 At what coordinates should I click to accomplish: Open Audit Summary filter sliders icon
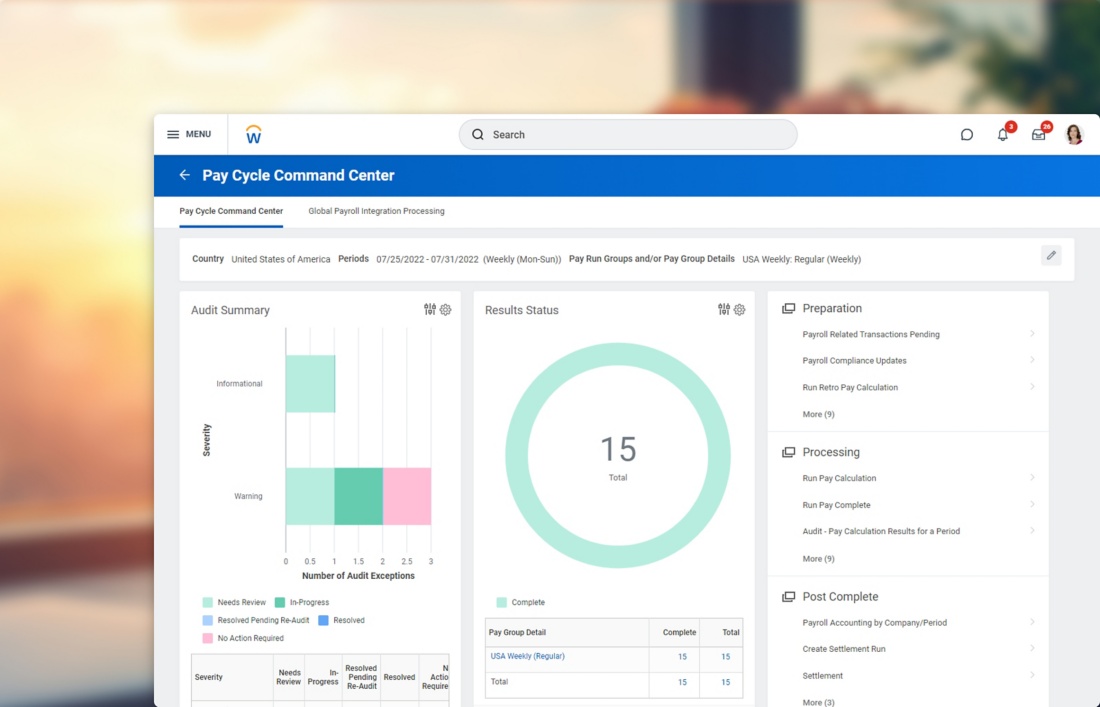click(429, 309)
